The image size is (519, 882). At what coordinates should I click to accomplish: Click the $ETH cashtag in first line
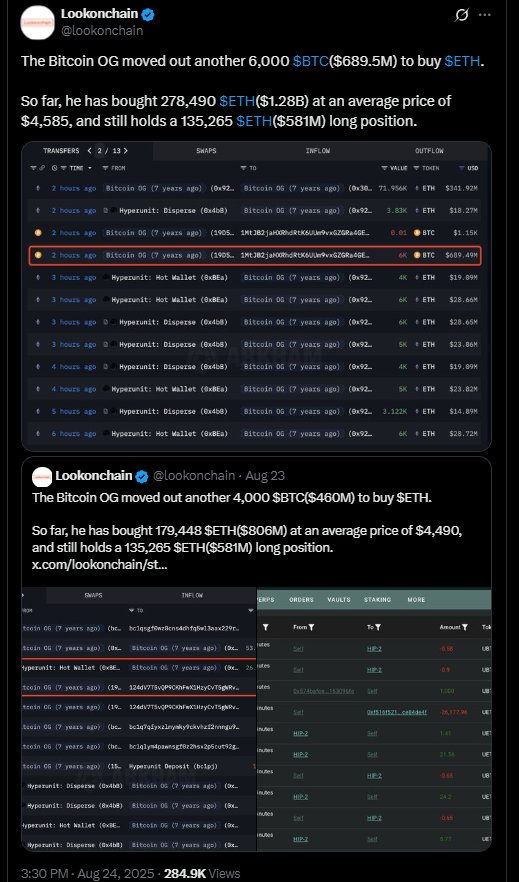462,61
